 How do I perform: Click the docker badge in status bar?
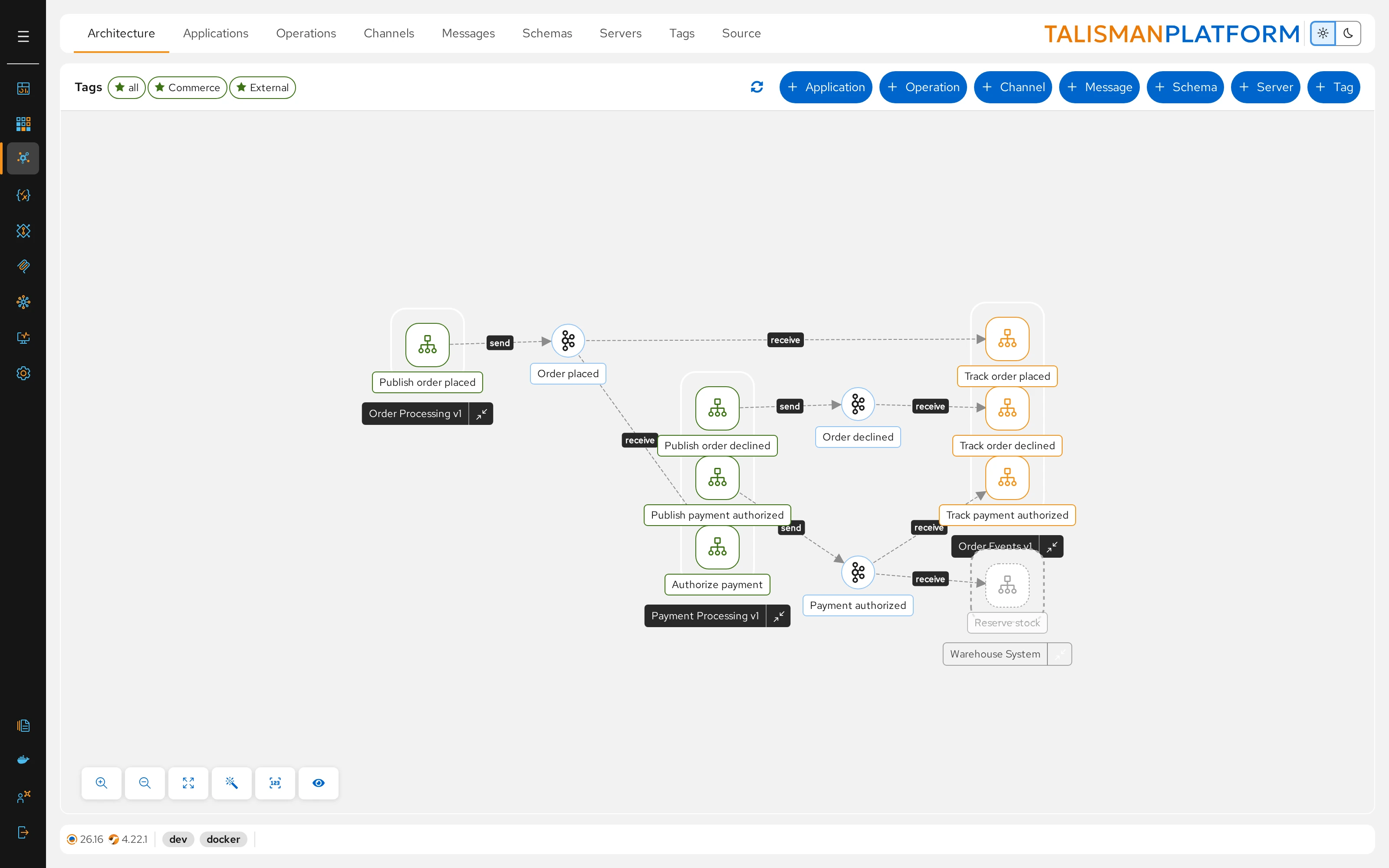pyautogui.click(x=223, y=839)
